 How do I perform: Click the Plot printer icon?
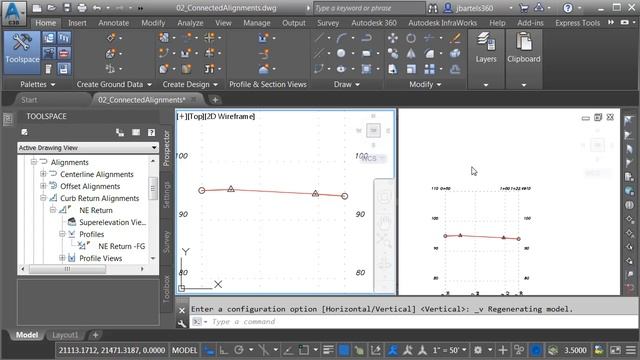tap(82, 8)
